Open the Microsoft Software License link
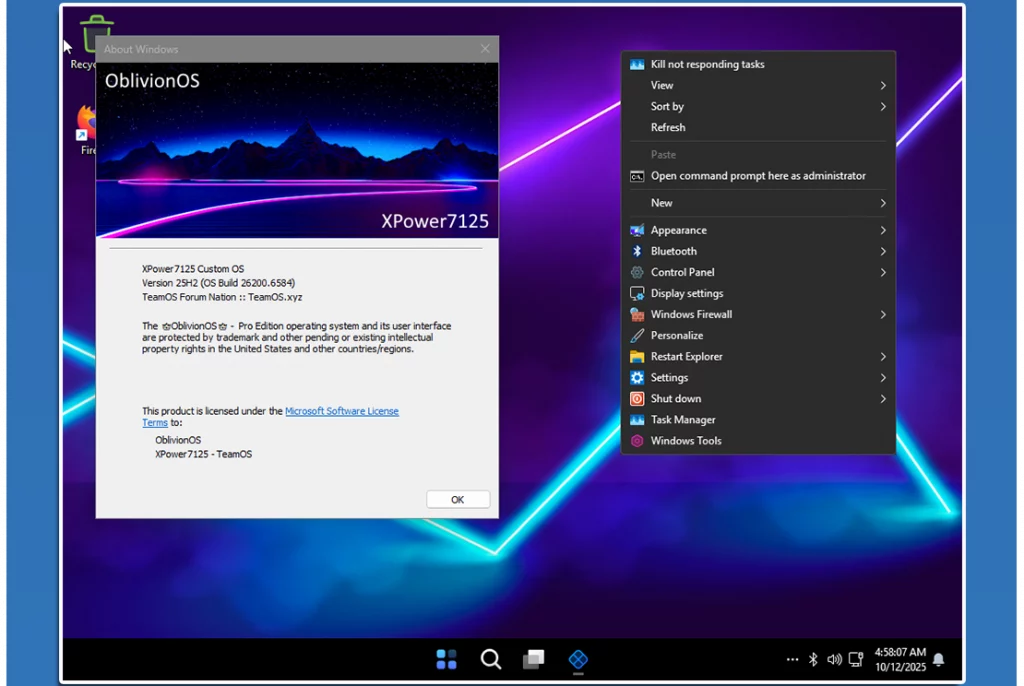The width and height of the screenshot is (1024, 686). (341, 411)
